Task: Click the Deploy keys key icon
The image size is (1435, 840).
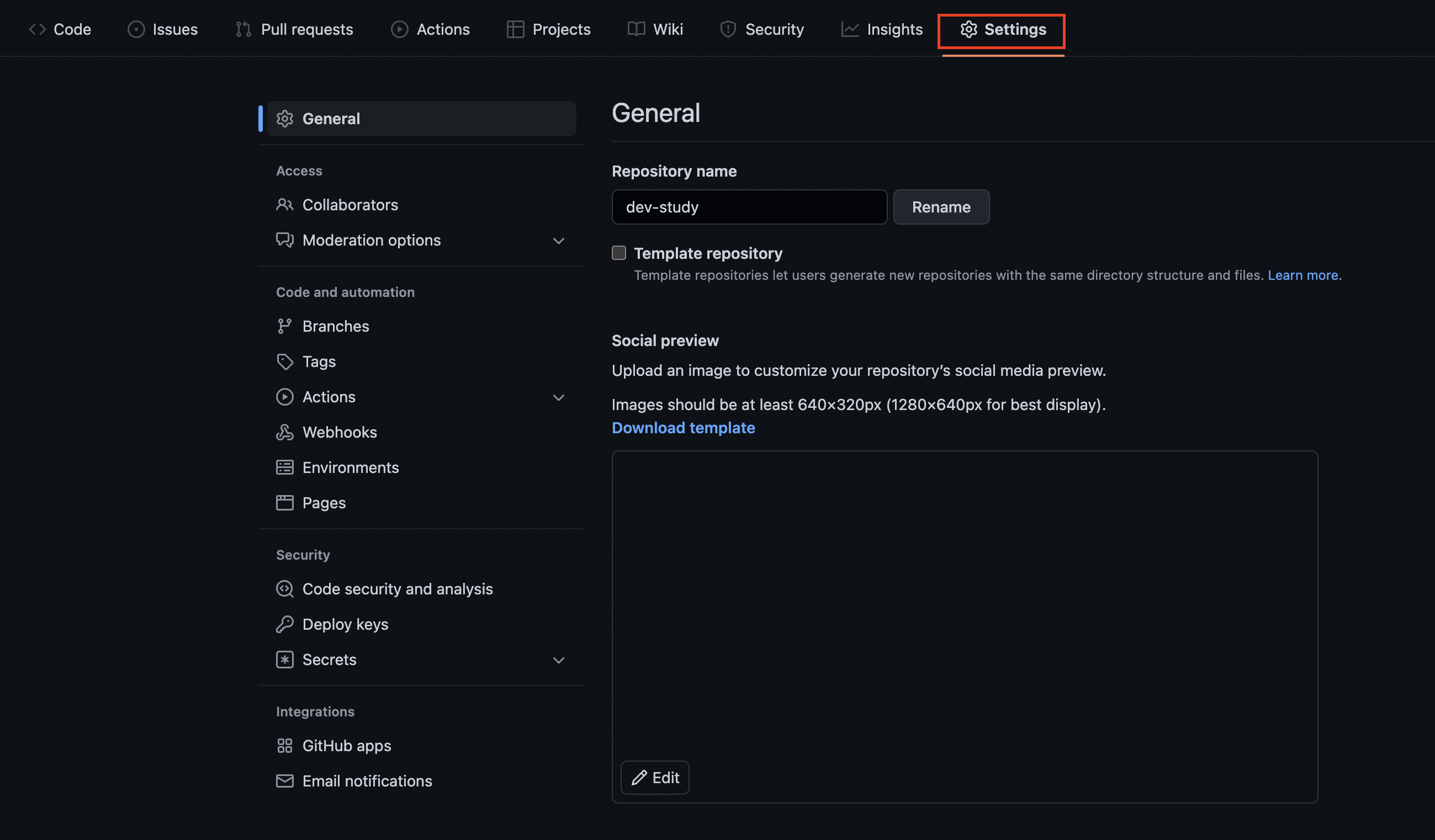Action: click(x=285, y=624)
